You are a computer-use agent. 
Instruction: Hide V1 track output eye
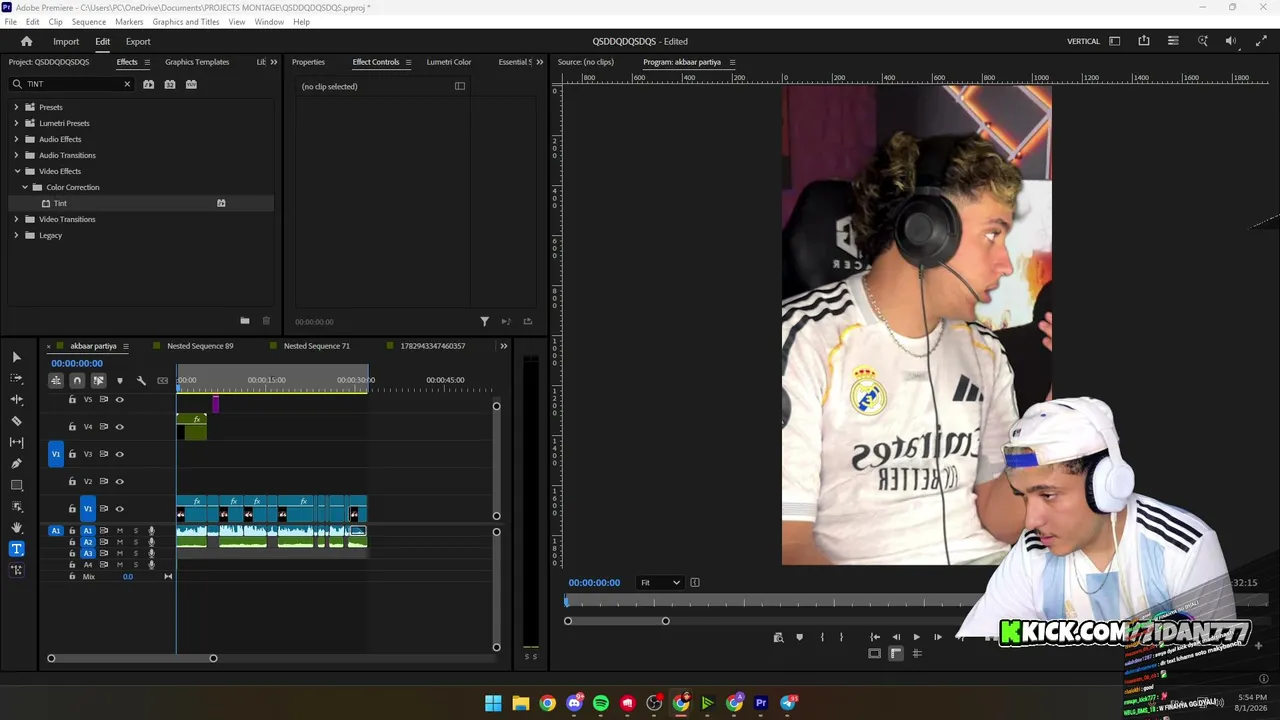pos(120,509)
